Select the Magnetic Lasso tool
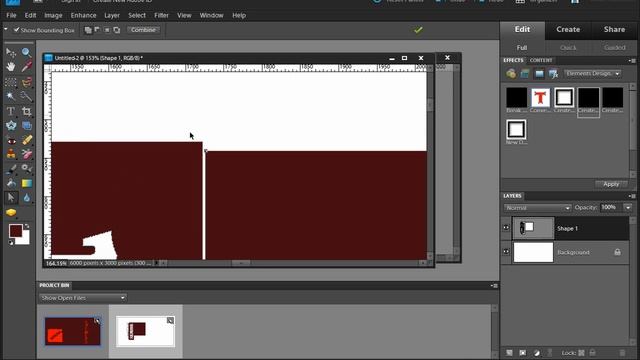The width and height of the screenshot is (640, 360). tap(27, 82)
